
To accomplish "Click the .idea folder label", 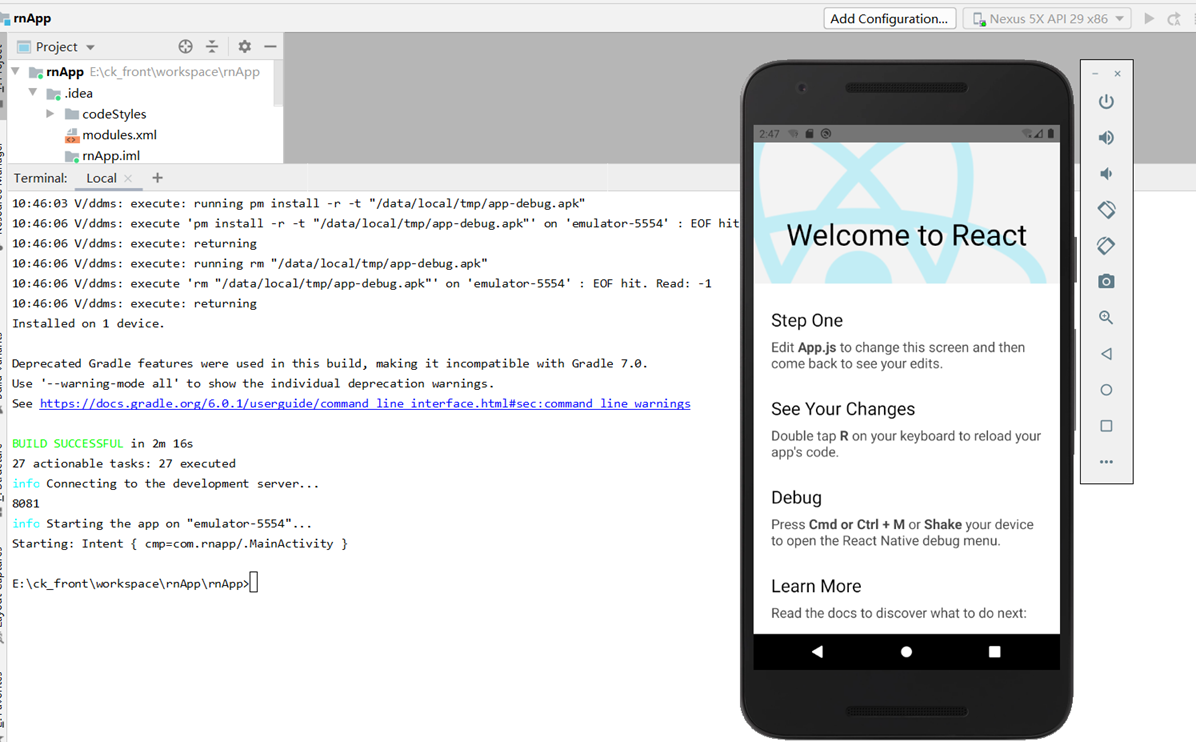I will 79,93.
